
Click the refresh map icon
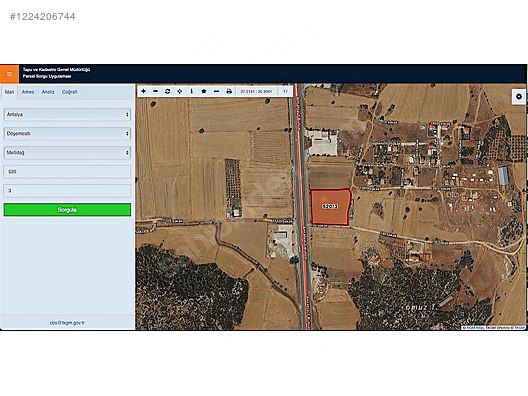167,91
